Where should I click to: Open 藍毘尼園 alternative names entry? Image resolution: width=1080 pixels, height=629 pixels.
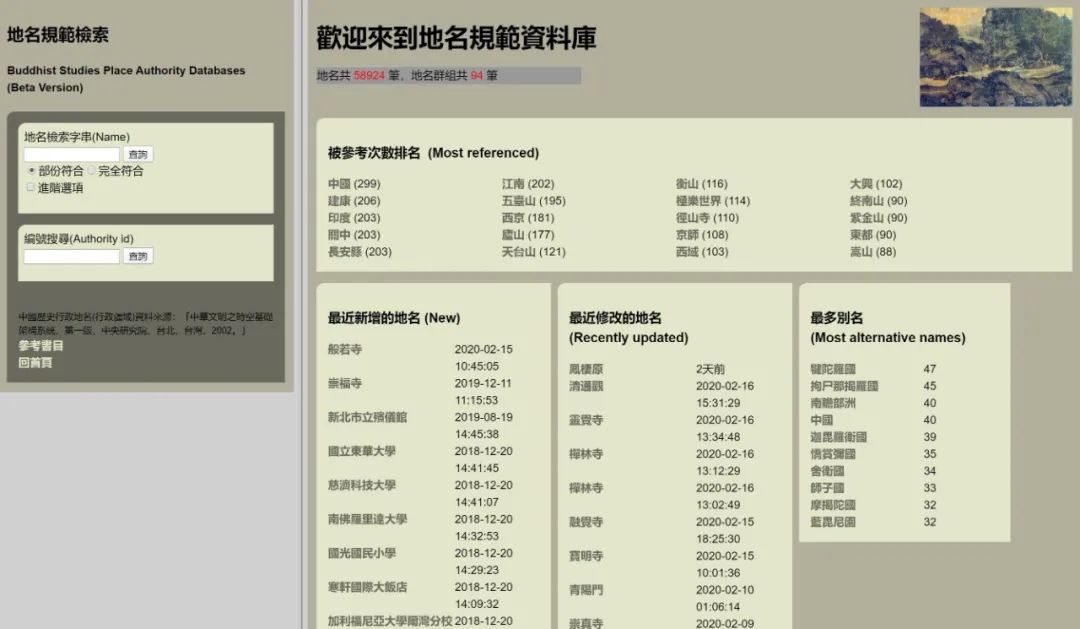tap(833, 522)
